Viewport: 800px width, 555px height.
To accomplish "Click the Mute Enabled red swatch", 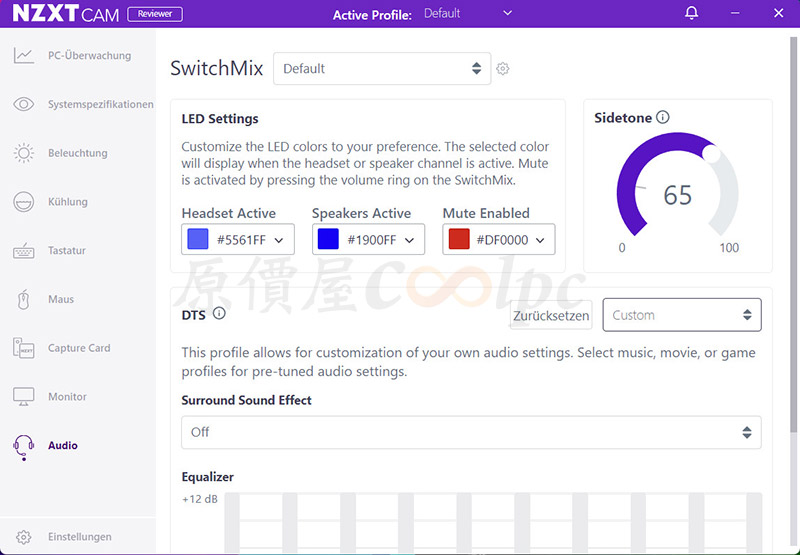I will click(459, 239).
